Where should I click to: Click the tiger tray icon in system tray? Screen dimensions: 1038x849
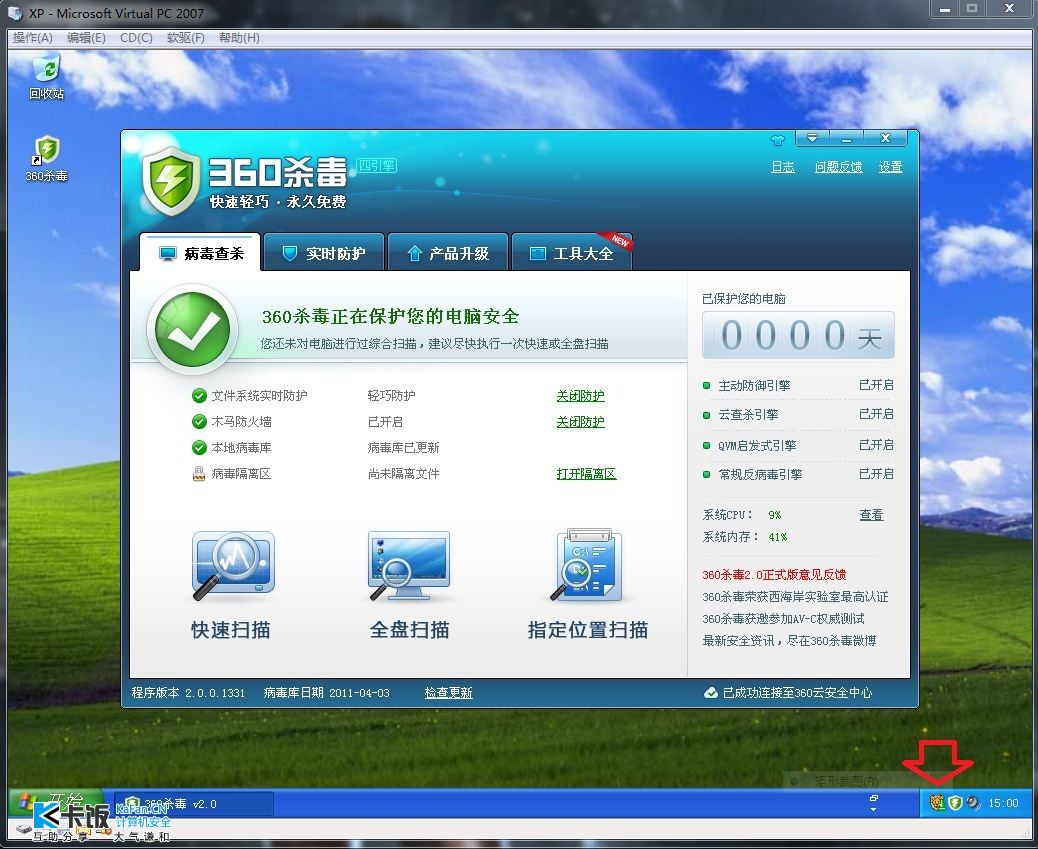937,803
